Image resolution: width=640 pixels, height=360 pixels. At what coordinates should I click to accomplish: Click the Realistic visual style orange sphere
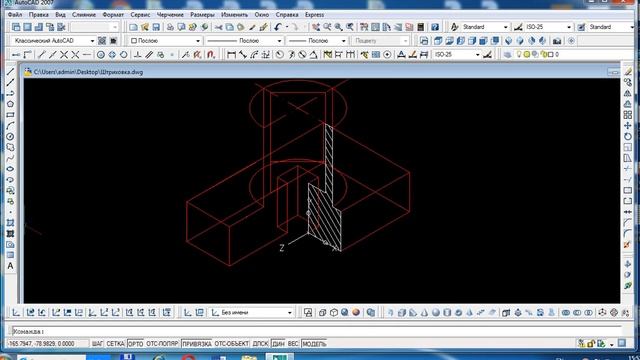click(356, 313)
